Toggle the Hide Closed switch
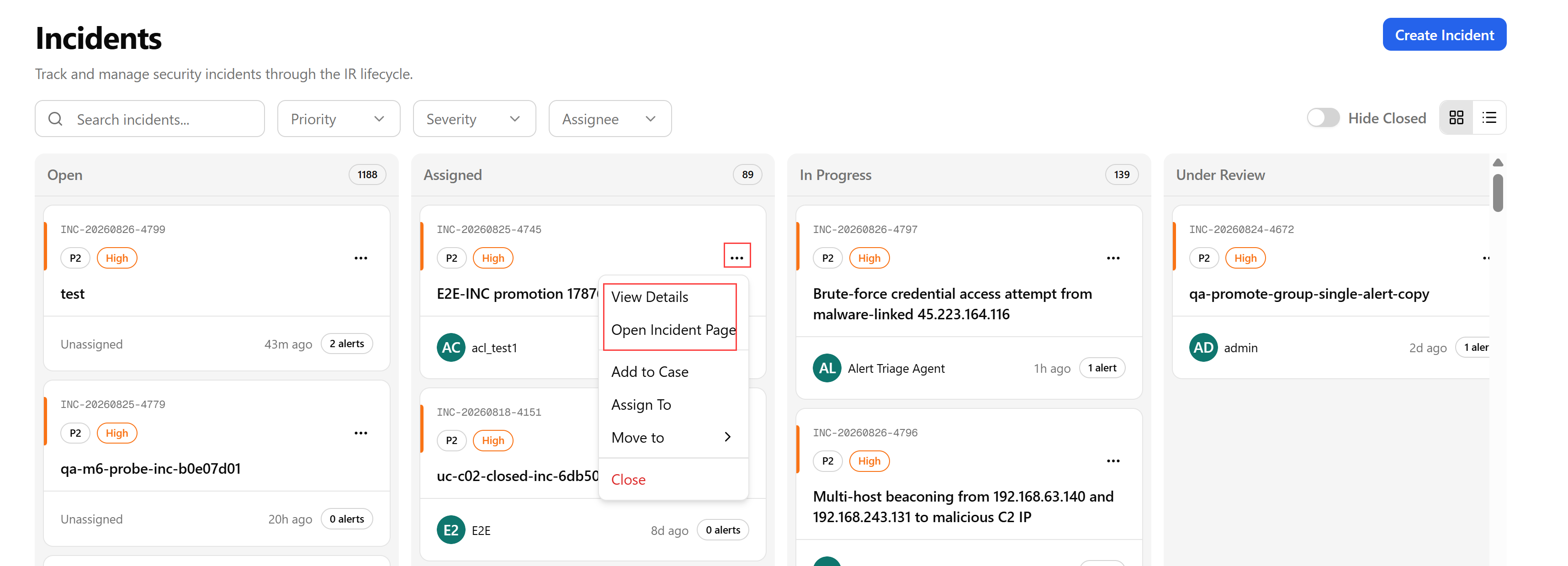This screenshot has height=566, width=1568. point(1323,118)
